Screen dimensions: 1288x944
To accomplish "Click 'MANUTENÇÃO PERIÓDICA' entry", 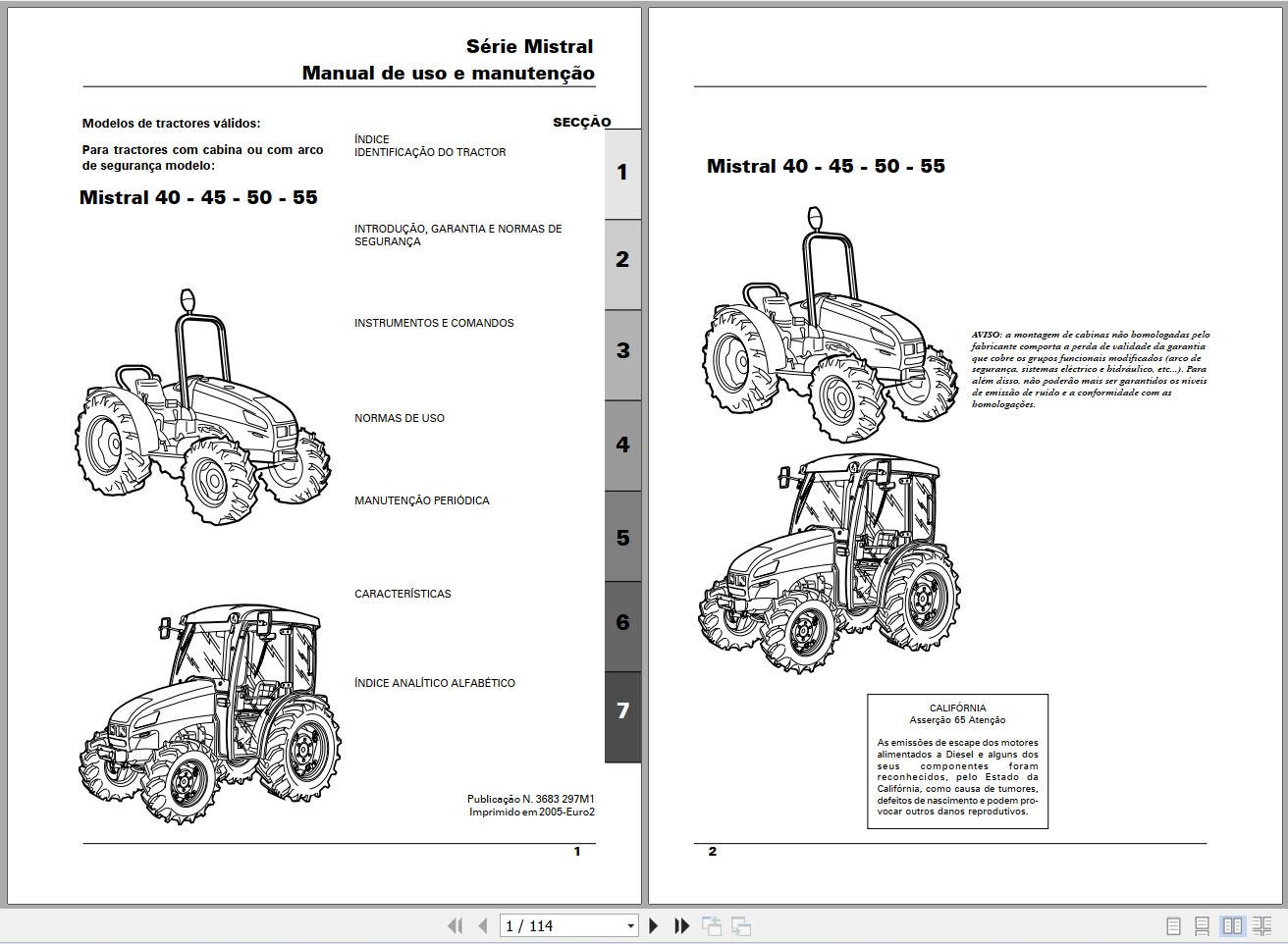I will click(422, 500).
